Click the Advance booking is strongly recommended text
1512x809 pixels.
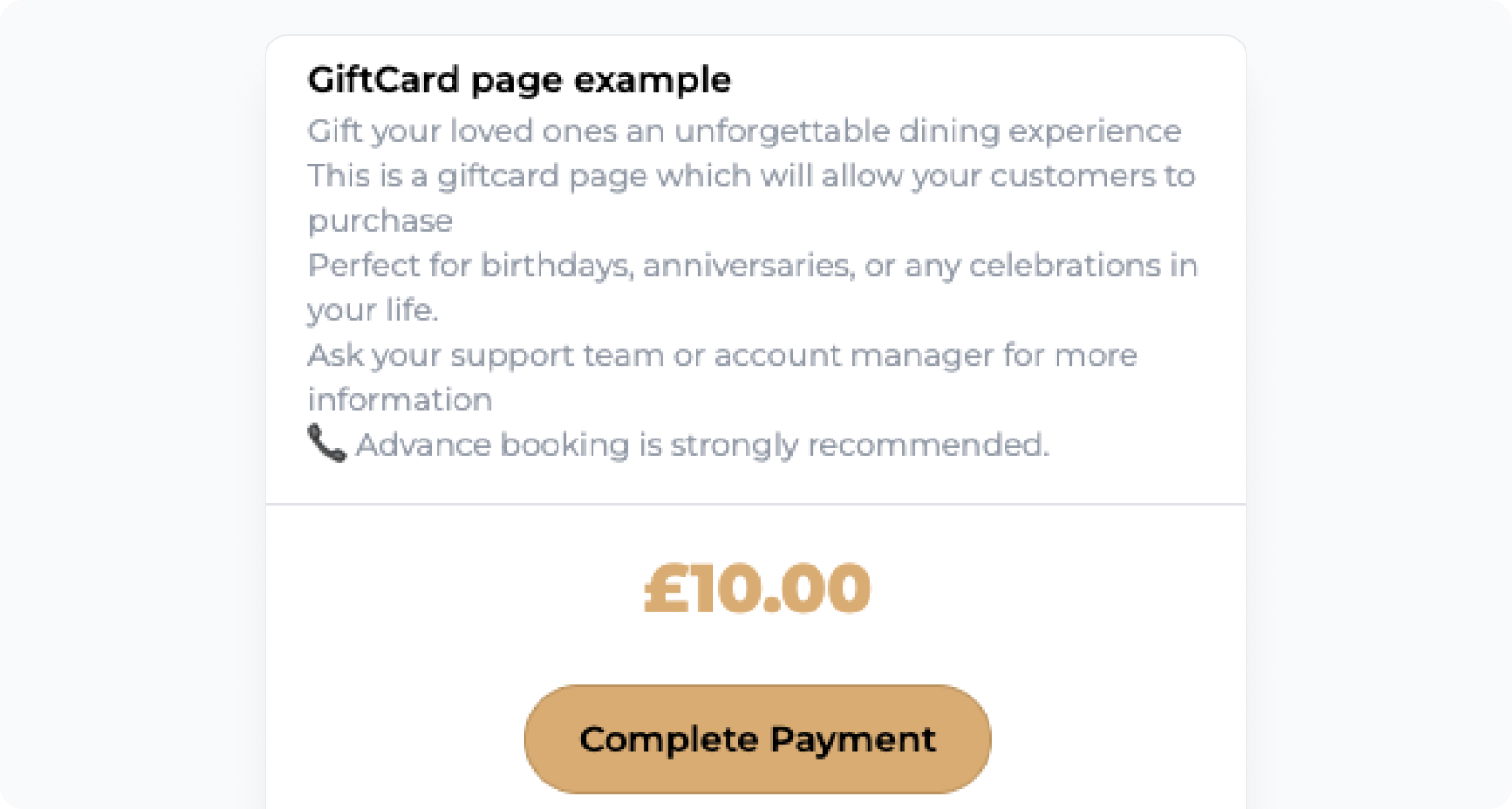(703, 445)
